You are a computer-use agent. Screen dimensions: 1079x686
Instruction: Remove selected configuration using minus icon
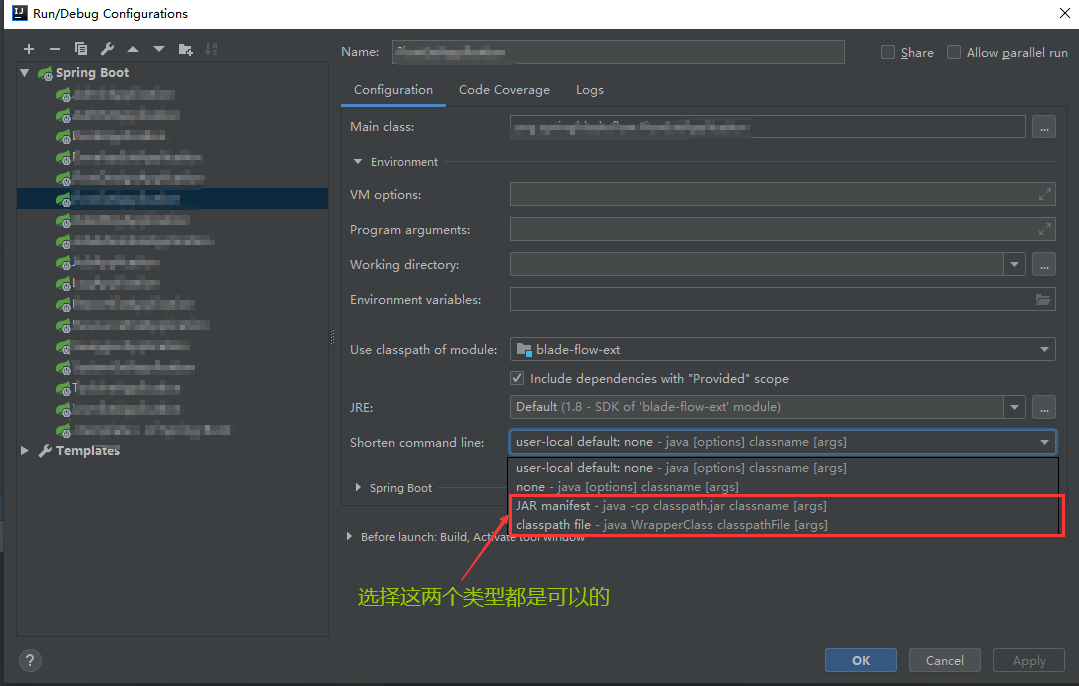[x=54, y=48]
